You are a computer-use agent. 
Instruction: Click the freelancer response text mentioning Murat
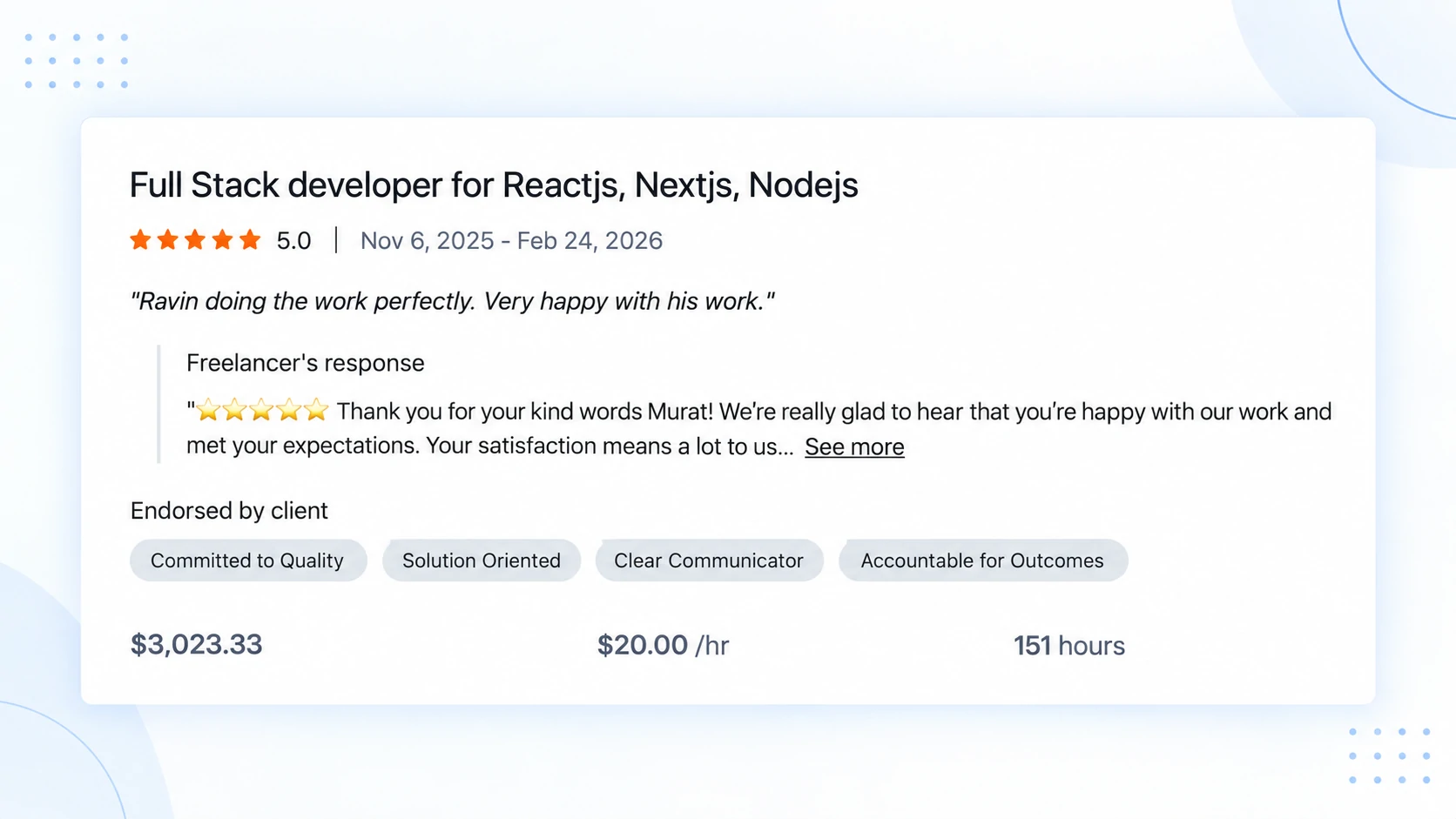point(759,428)
